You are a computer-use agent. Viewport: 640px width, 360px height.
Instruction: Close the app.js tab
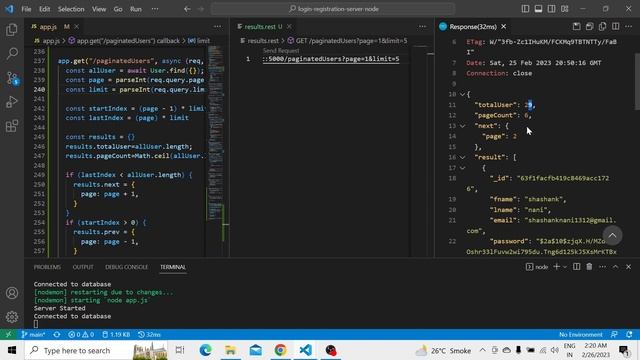pos(76,27)
